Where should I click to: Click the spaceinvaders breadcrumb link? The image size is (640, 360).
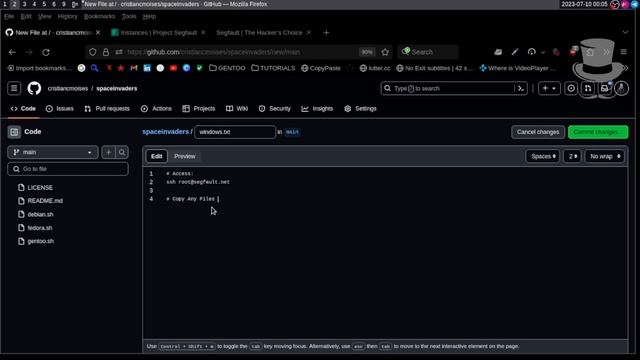coord(165,132)
